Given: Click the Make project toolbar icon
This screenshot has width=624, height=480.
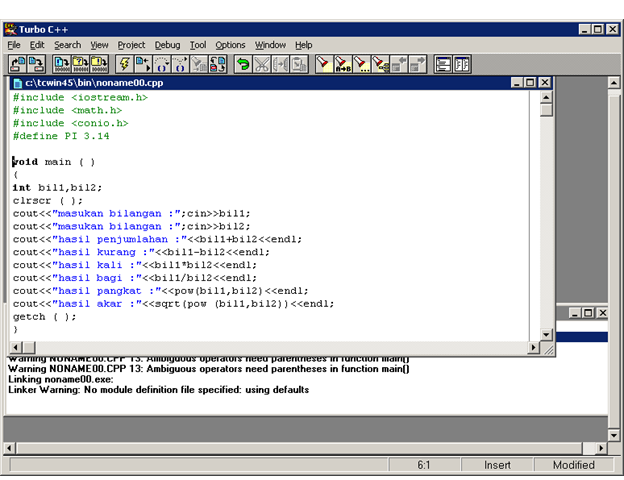Looking at the screenshot, I should (80, 64).
